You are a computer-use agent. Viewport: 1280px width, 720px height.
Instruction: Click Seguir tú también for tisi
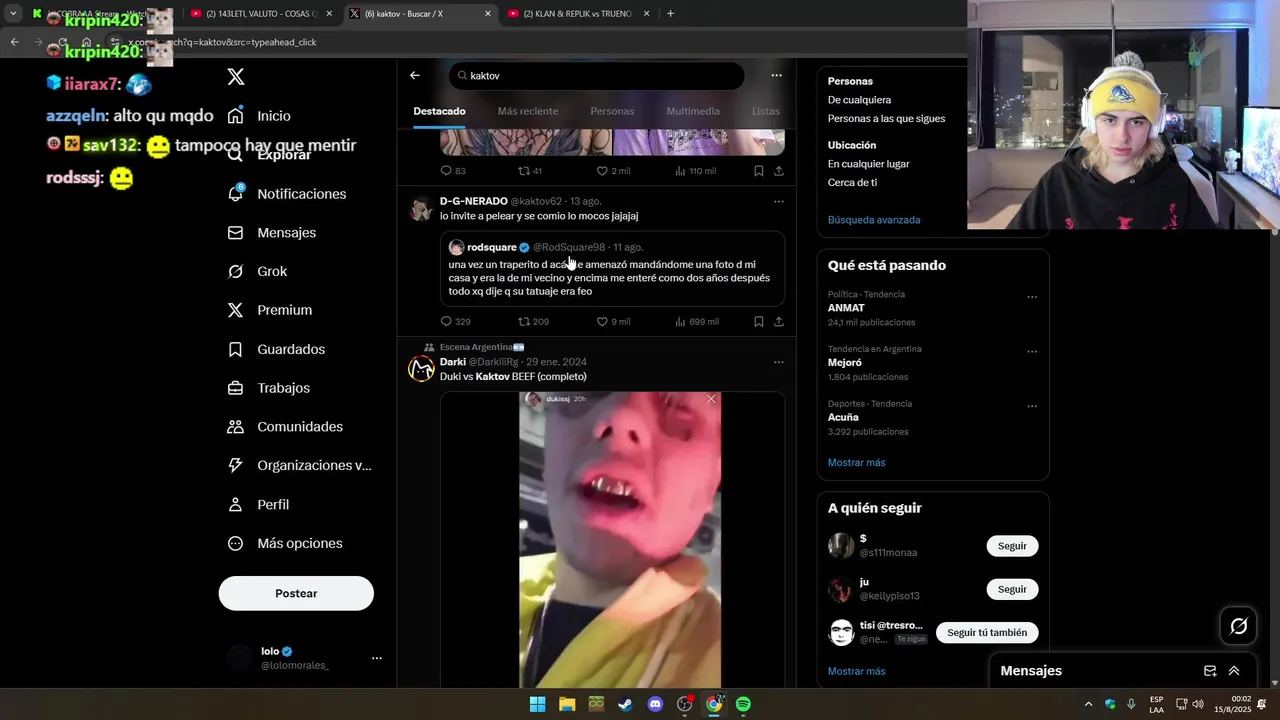tap(986, 633)
